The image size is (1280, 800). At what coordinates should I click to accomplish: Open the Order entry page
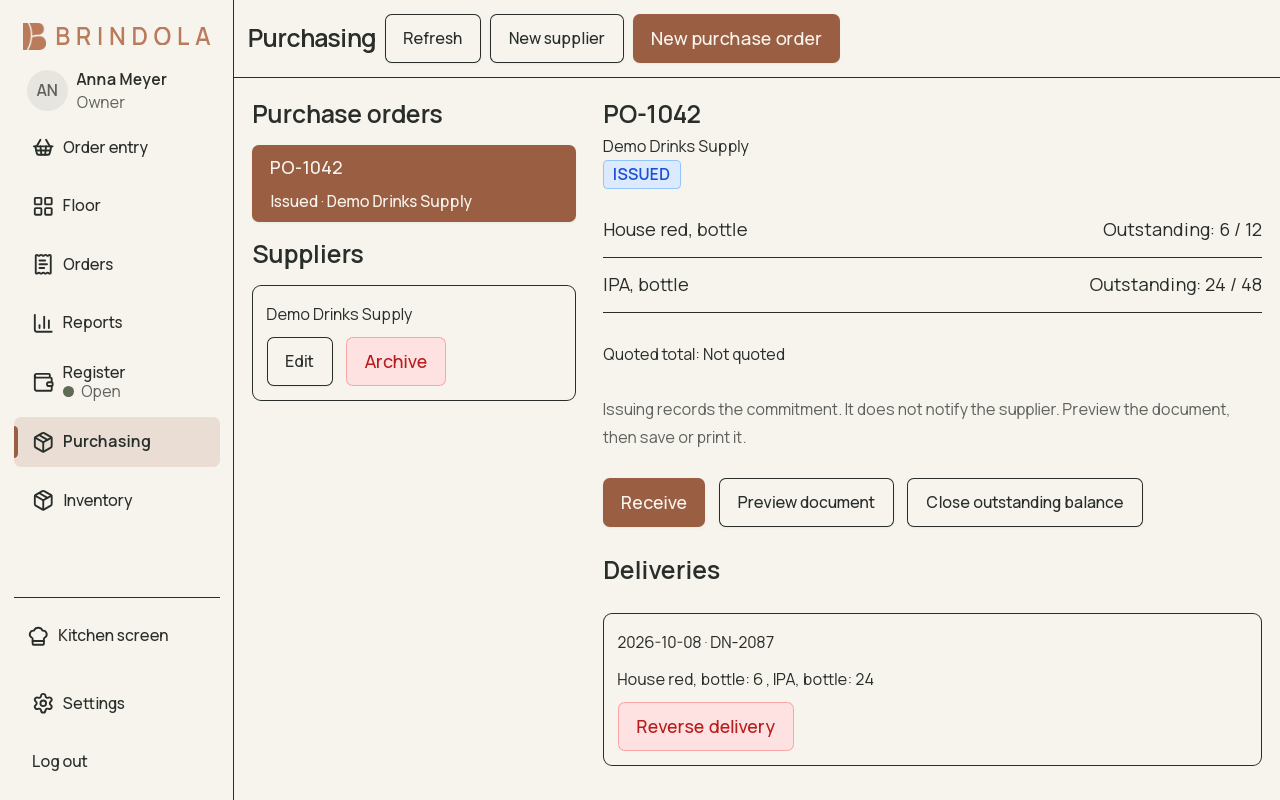point(117,147)
